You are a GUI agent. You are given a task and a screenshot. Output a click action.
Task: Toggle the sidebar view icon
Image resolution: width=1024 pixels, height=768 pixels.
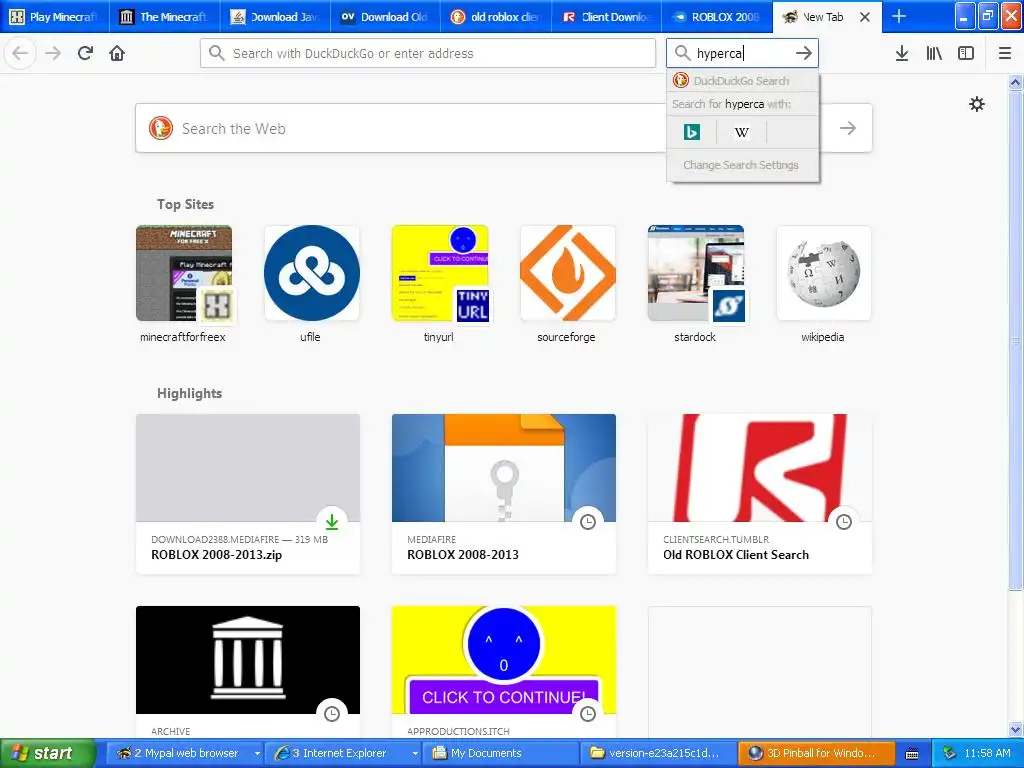pos(966,53)
